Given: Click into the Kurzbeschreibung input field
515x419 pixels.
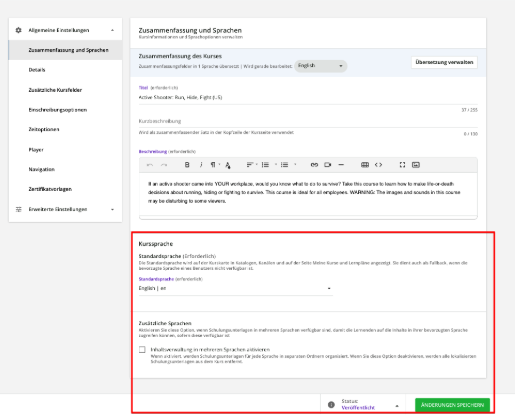Looking at the screenshot, I should click(x=308, y=121).
